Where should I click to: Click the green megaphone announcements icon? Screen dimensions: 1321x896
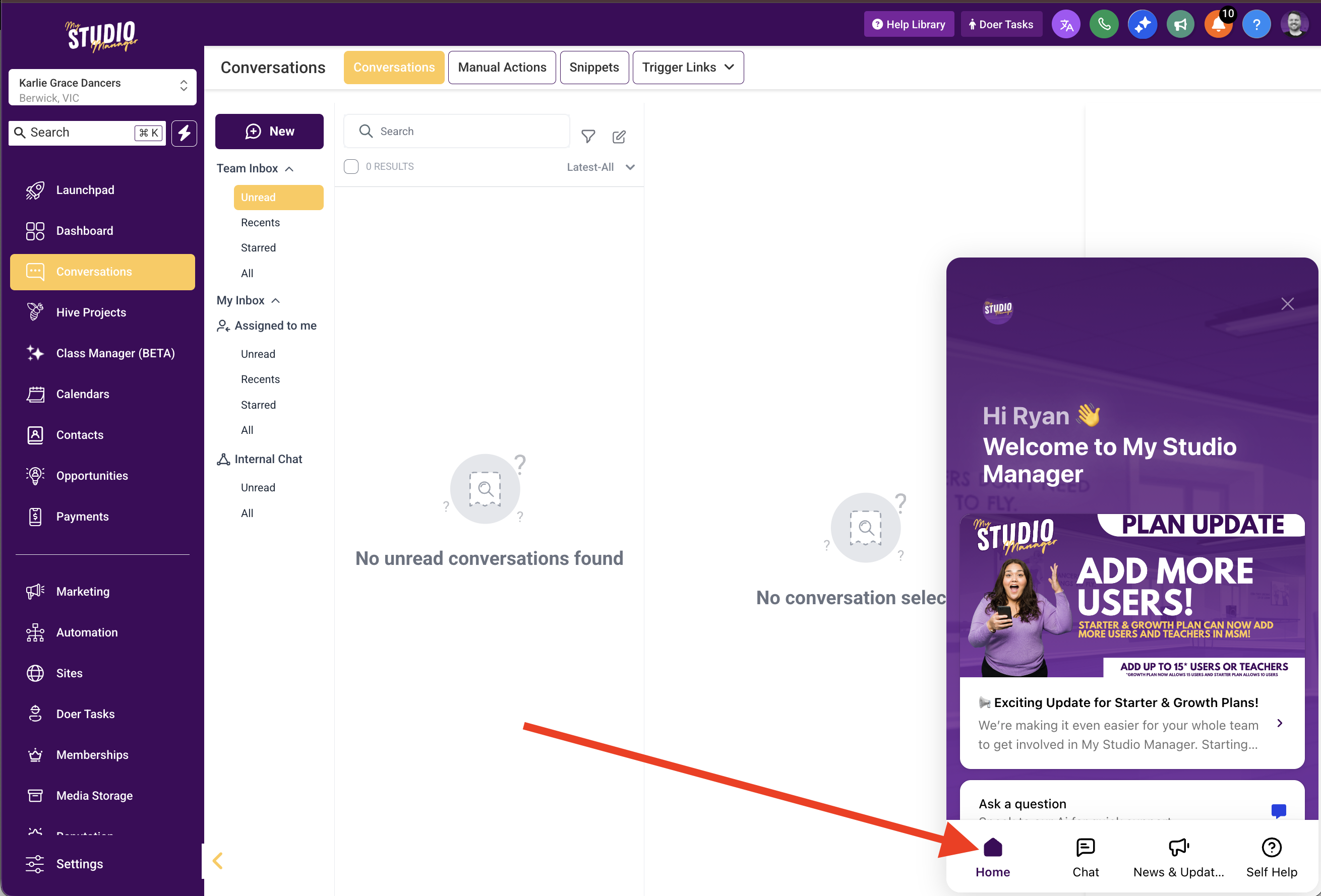click(1181, 25)
